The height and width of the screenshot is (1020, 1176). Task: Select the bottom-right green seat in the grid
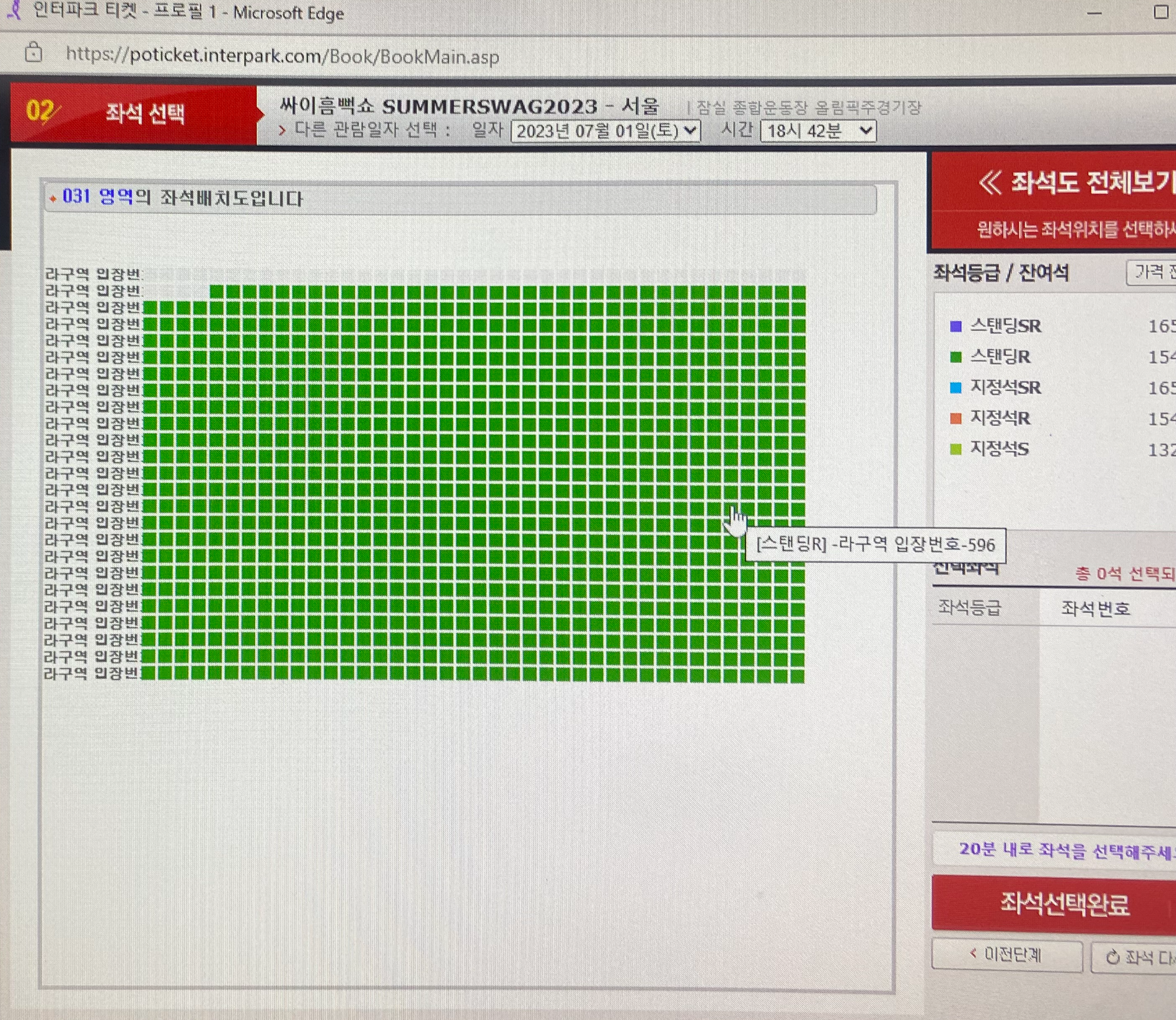[x=797, y=676]
